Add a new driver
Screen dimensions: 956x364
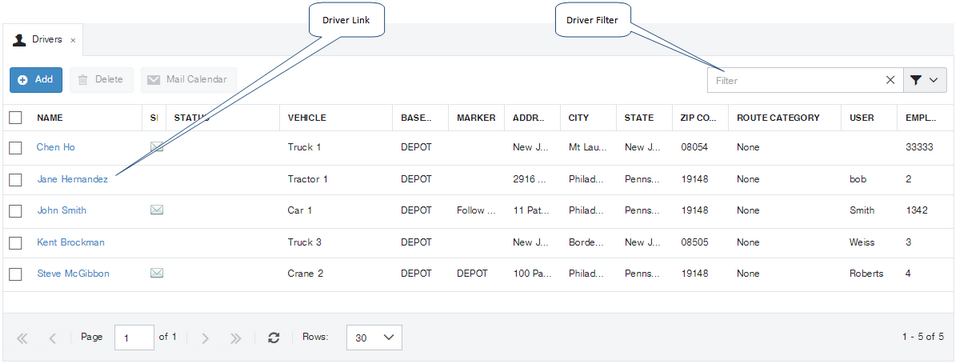tap(36, 80)
